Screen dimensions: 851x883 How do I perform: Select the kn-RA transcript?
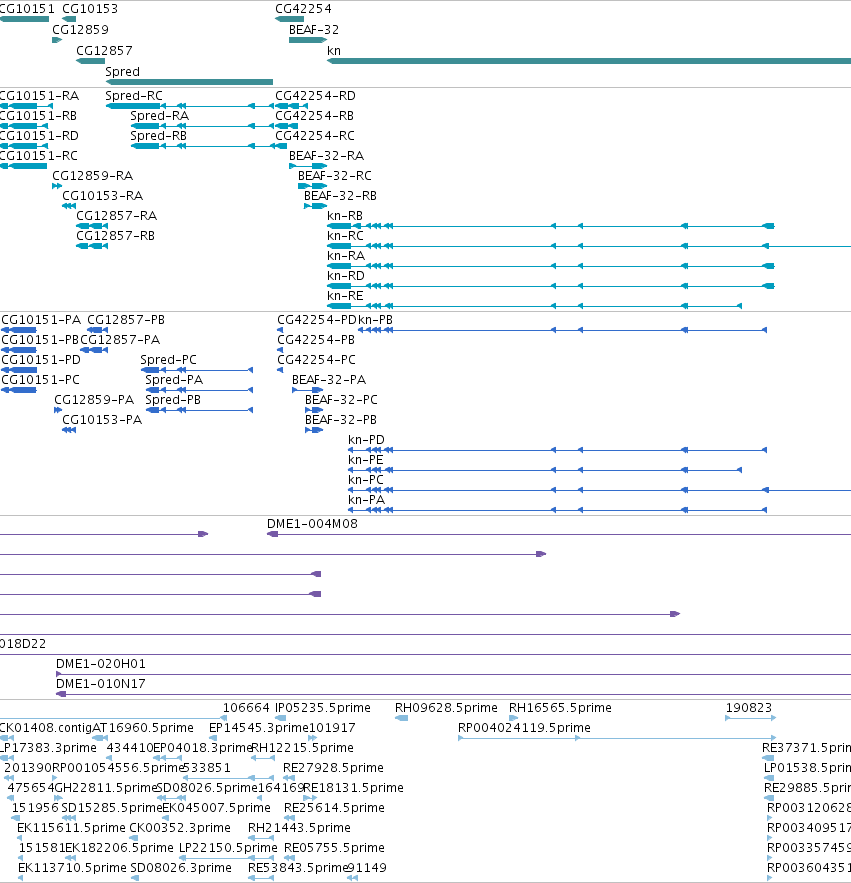click(x=551, y=266)
